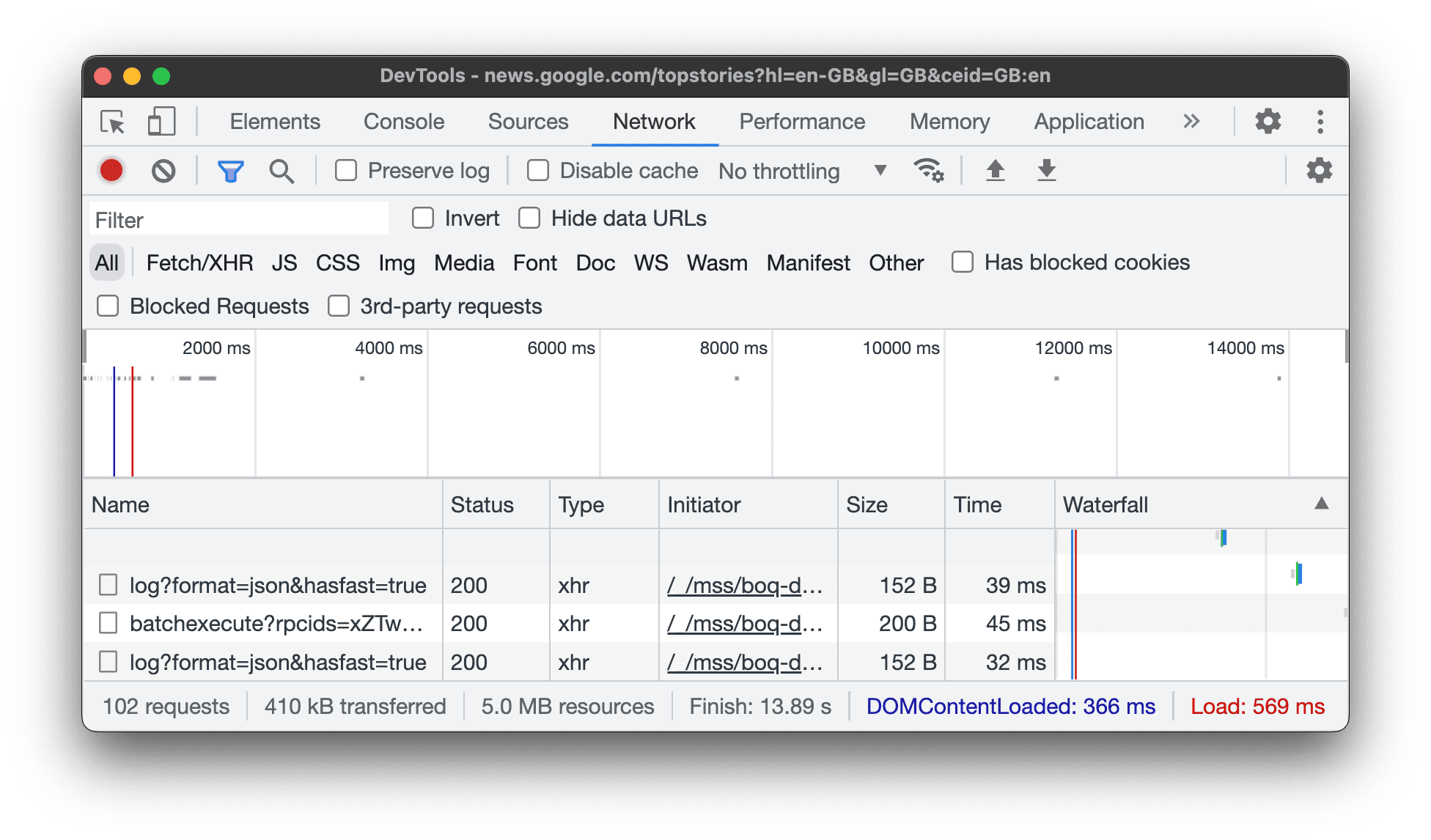Click the search magnifier icon in toolbar
The width and height of the screenshot is (1431, 840).
(280, 169)
